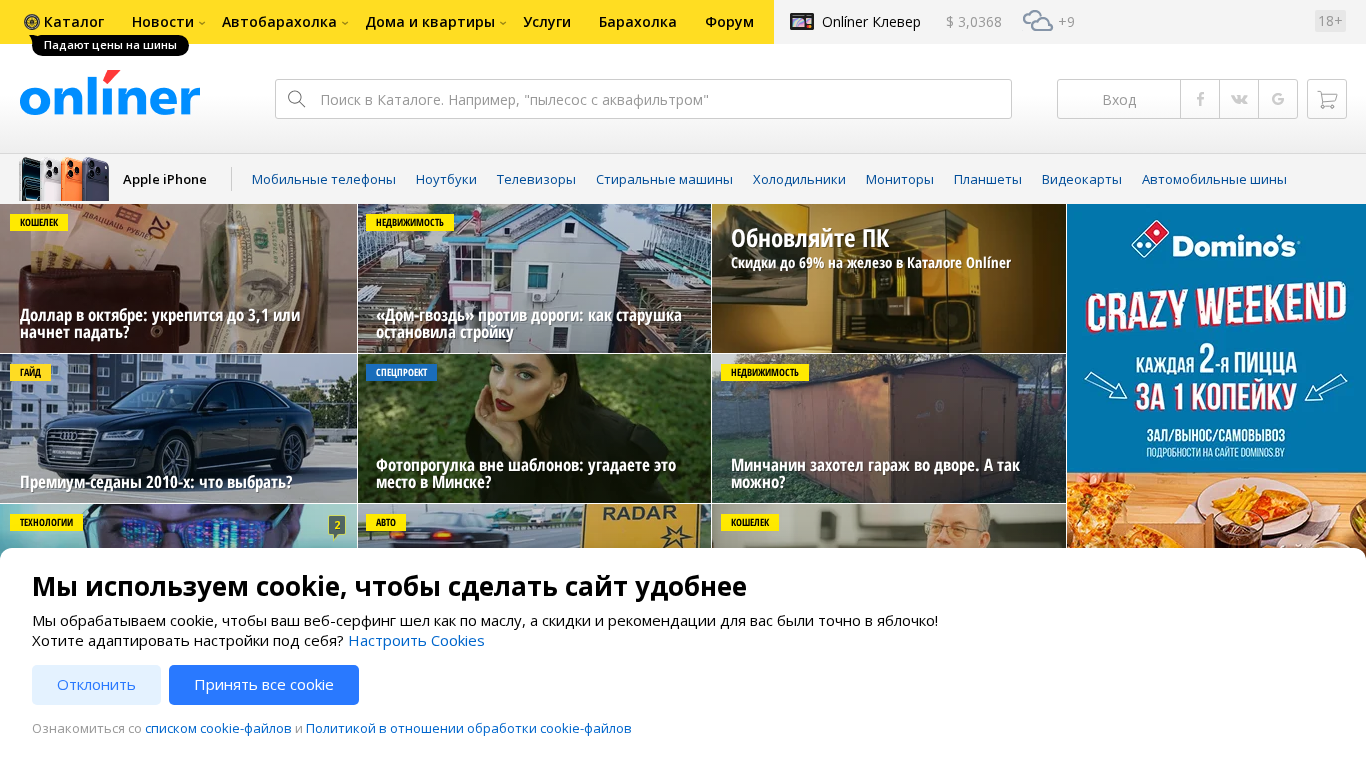Image resolution: width=1366 pixels, height=768 pixels.
Task: Open Ноутбуки category
Action: click(x=446, y=180)
